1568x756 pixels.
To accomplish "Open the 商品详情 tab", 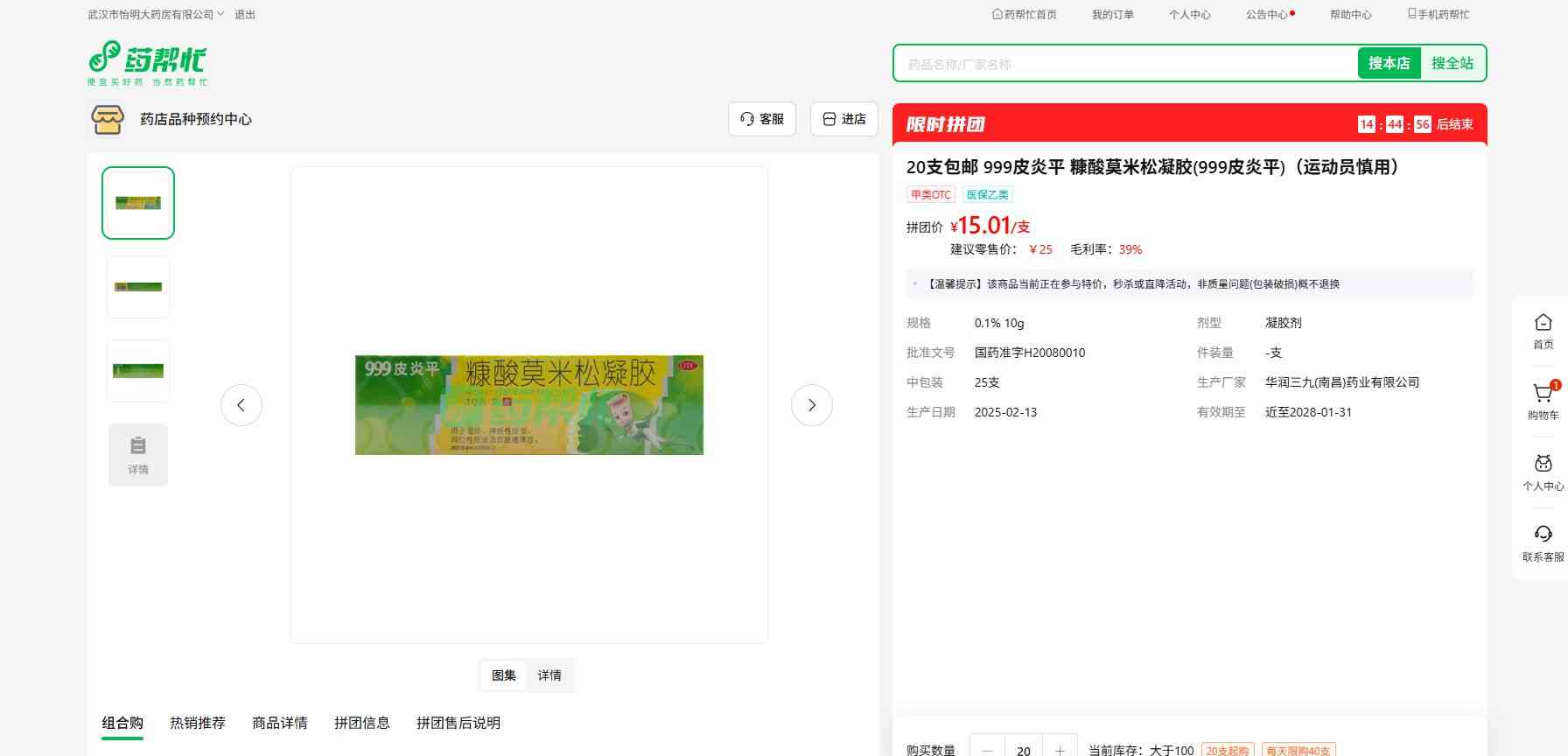I will tap(280, 723).
